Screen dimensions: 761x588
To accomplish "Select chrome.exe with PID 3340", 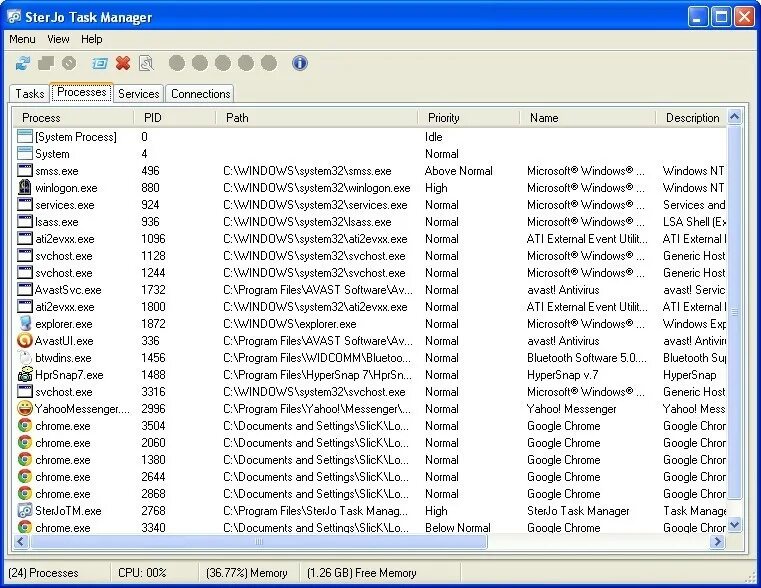I will tap(370, 527).
